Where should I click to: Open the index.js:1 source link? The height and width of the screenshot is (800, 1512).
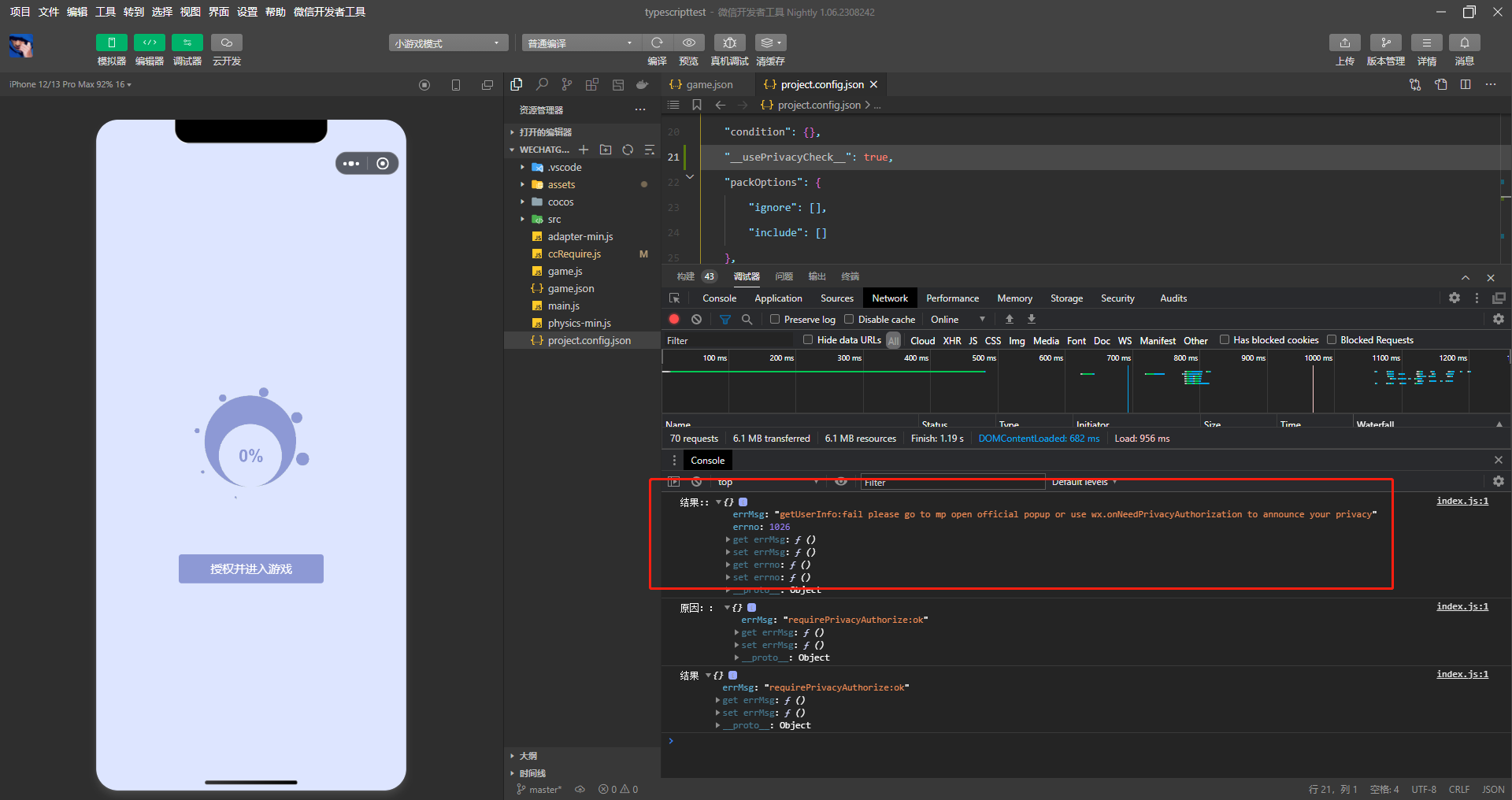(1462, 501)
